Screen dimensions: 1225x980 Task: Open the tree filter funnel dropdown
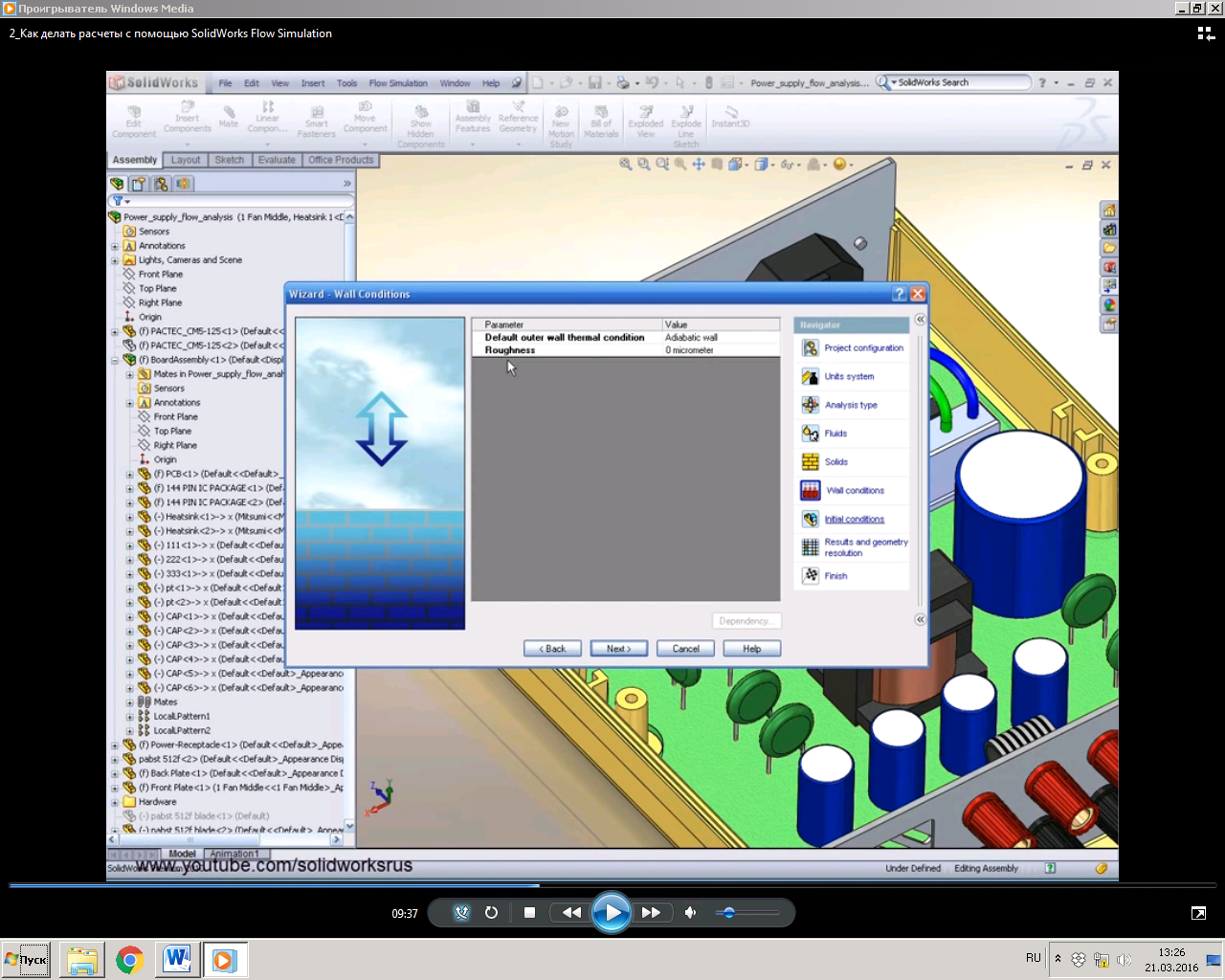pyautogui.click(x=121, y=201)
